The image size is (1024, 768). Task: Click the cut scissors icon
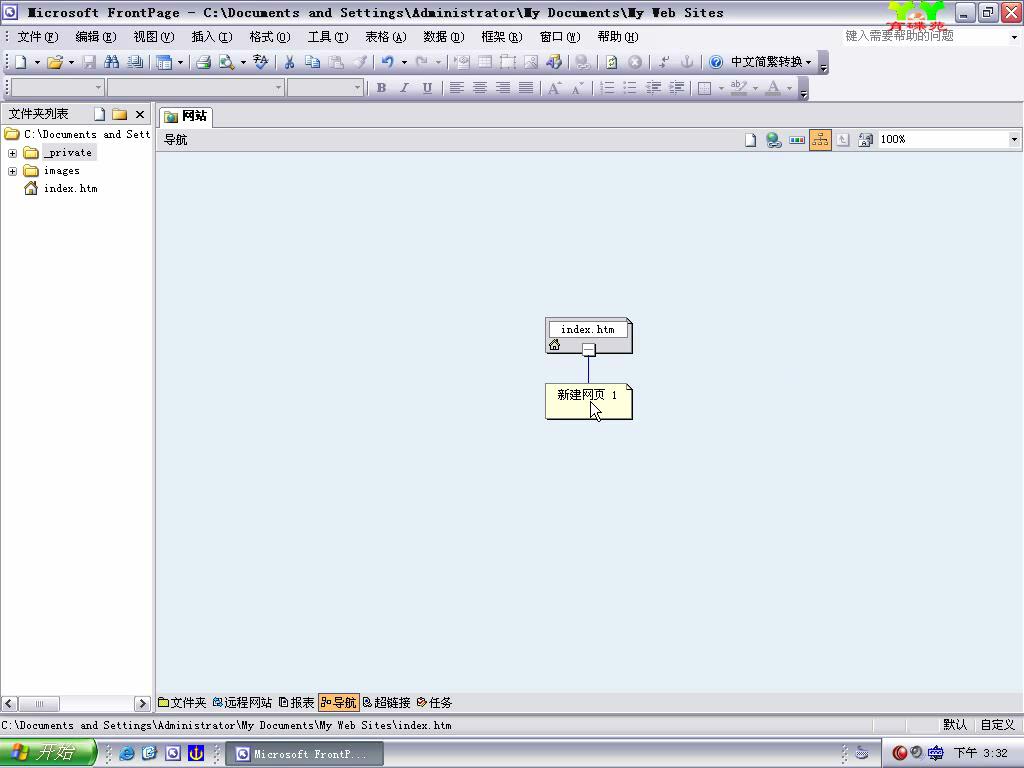(289, 62)
